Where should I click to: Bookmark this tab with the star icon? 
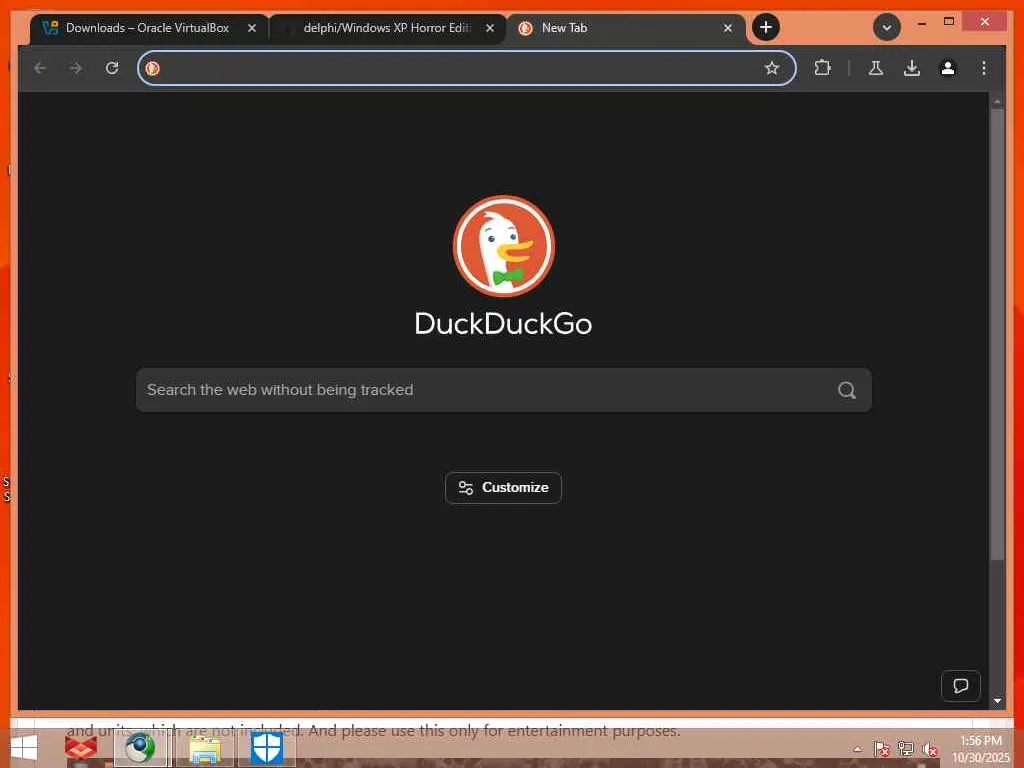pos(772,68)
